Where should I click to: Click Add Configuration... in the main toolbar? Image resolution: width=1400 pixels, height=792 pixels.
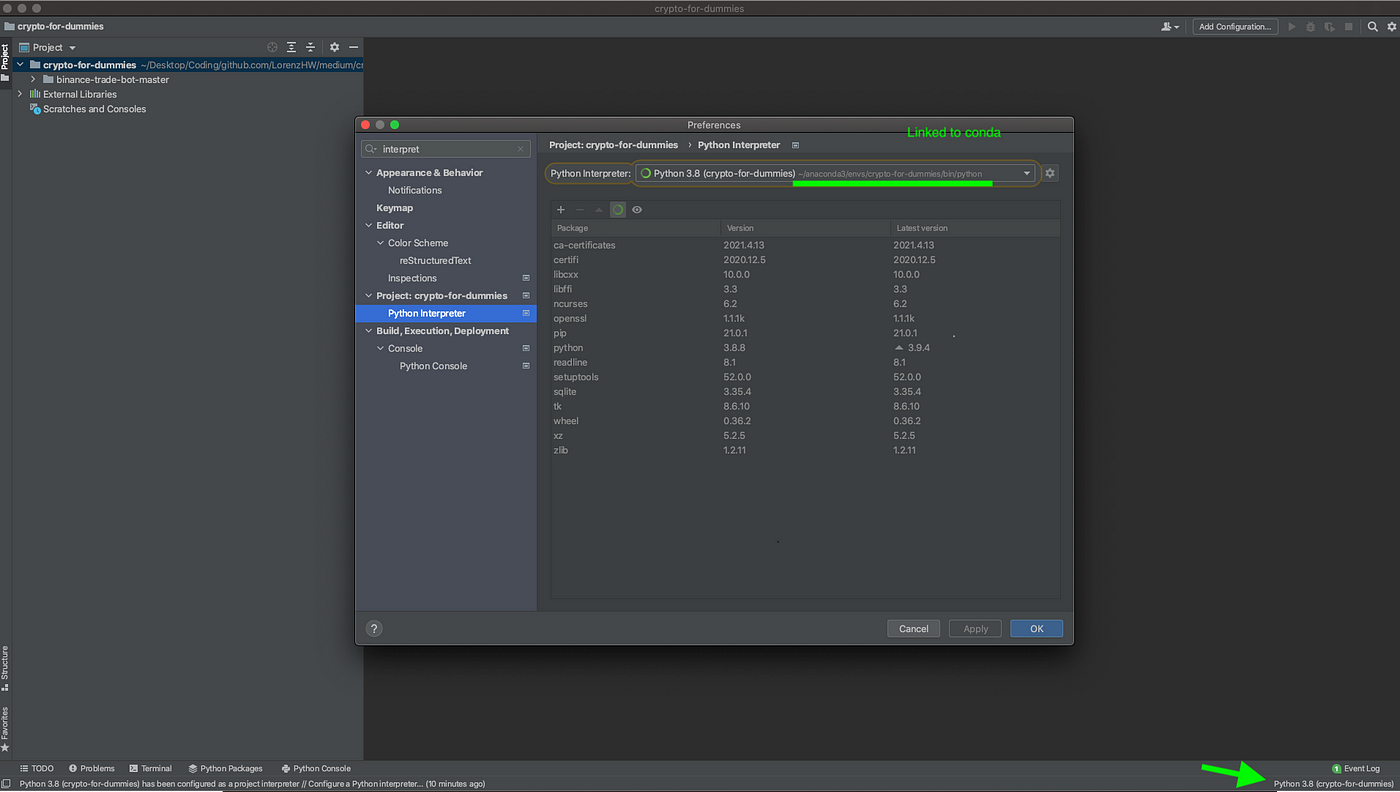pyautogui.click(x=1235, y=27)
